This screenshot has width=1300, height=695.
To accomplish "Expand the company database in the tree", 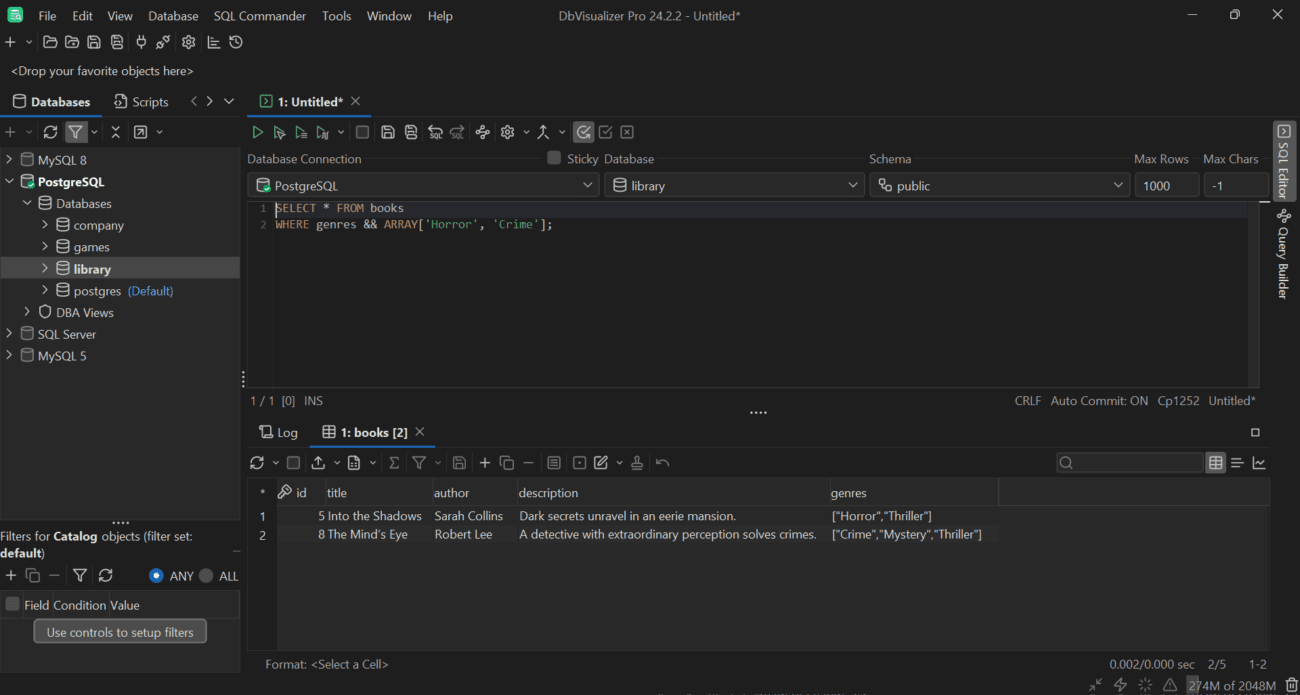I will tap(44, 224).
